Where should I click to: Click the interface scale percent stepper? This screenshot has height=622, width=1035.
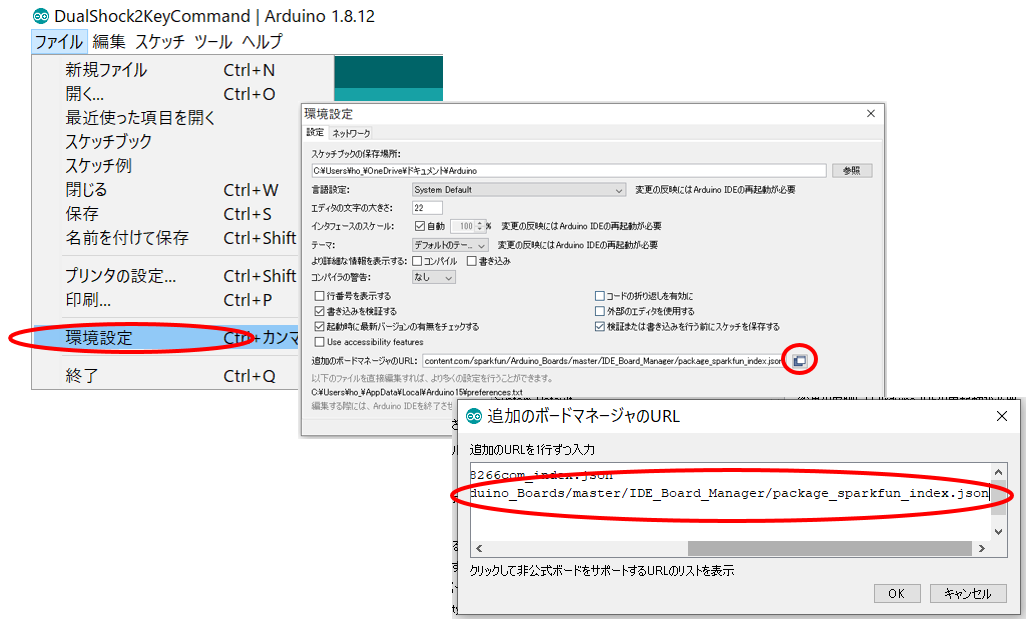coord(481,226)
